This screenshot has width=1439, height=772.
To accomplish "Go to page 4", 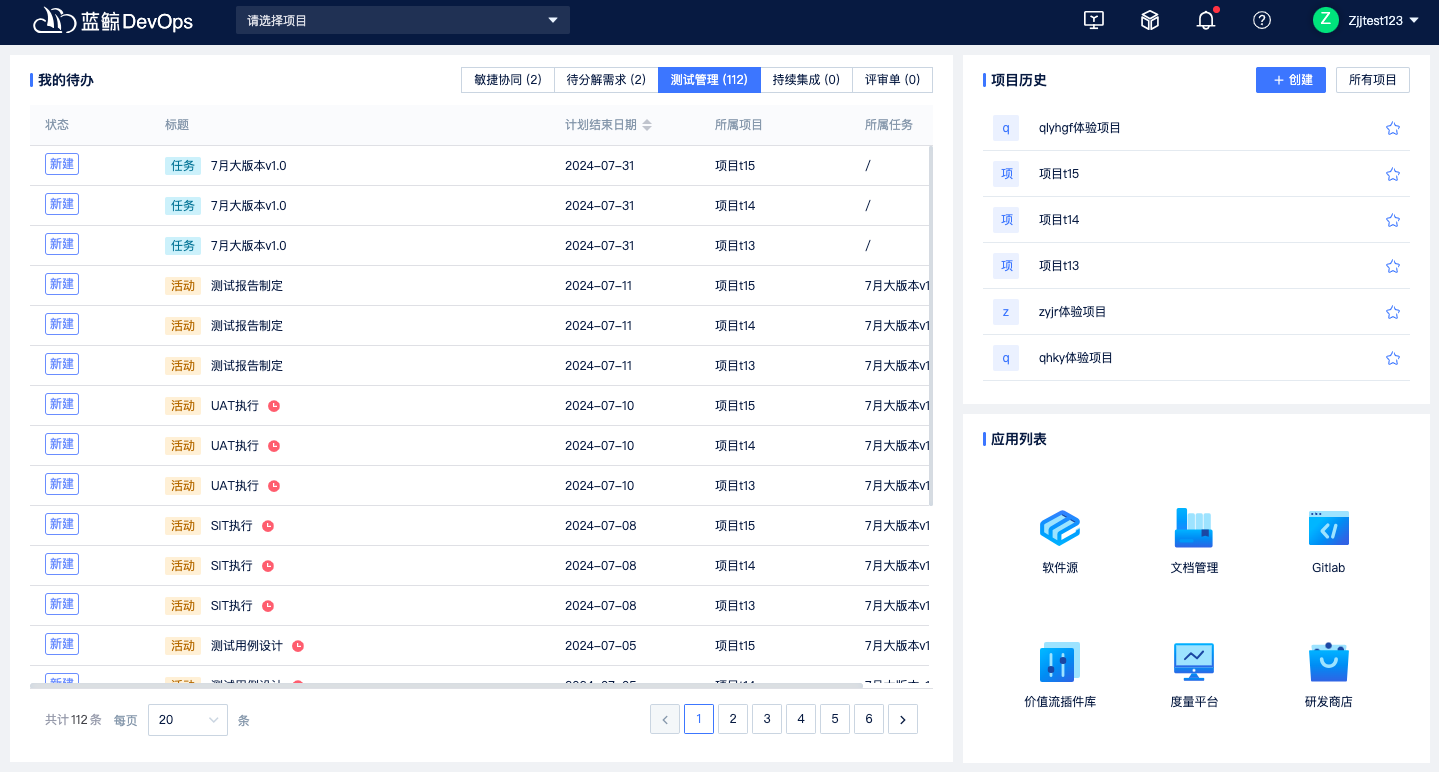I will pos(801,719).
